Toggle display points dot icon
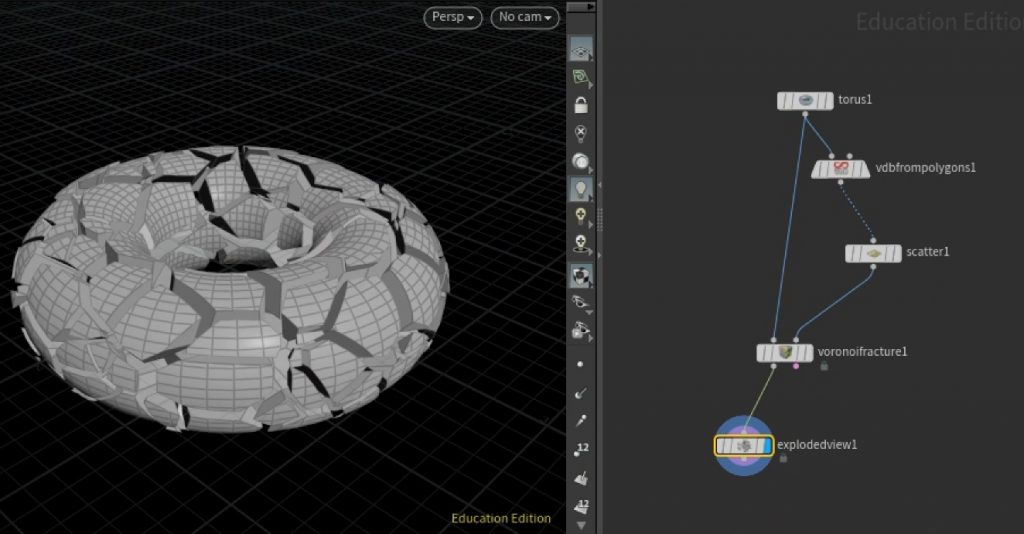 [x=580, y=364]
